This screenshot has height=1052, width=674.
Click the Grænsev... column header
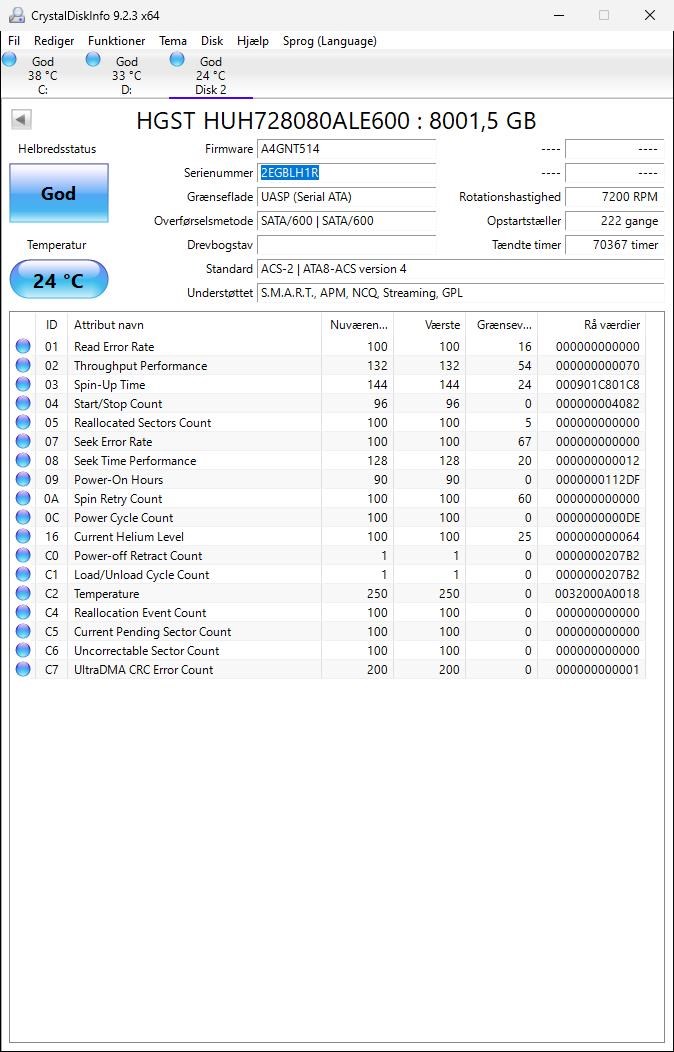[x=502, y=325]
